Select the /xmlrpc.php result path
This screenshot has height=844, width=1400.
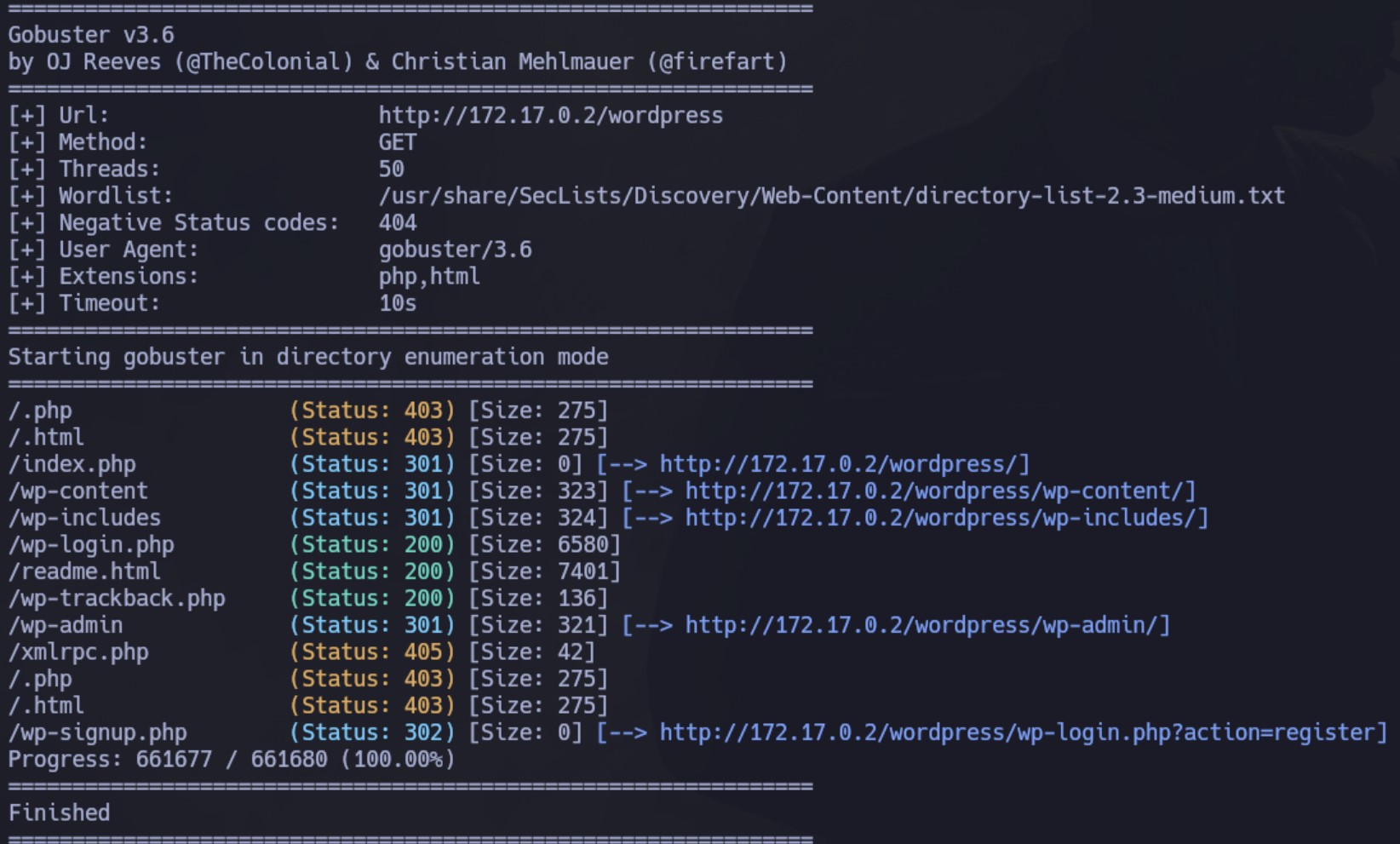(x=78, y=652)
